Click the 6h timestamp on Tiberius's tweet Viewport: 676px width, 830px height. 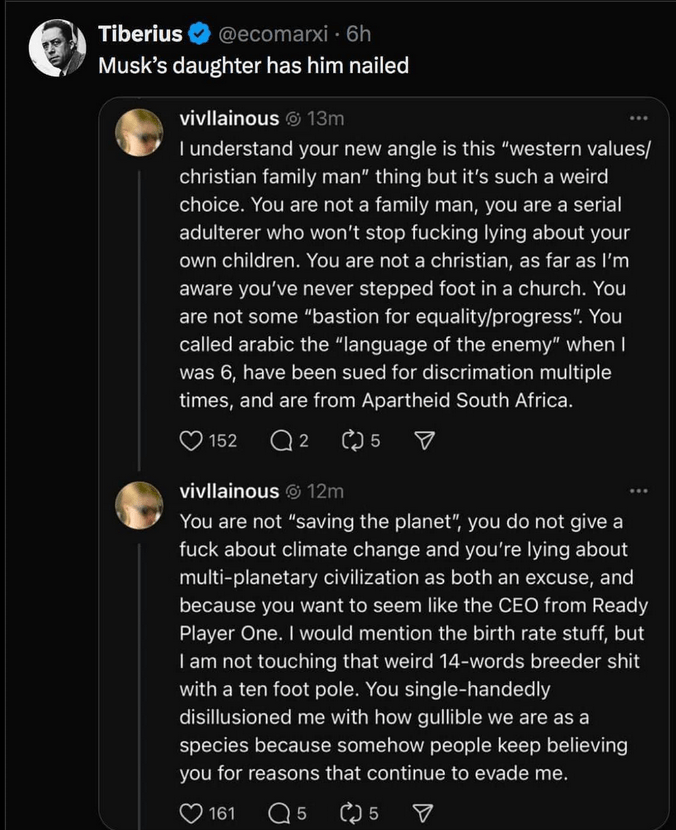[x=358, y=35]
